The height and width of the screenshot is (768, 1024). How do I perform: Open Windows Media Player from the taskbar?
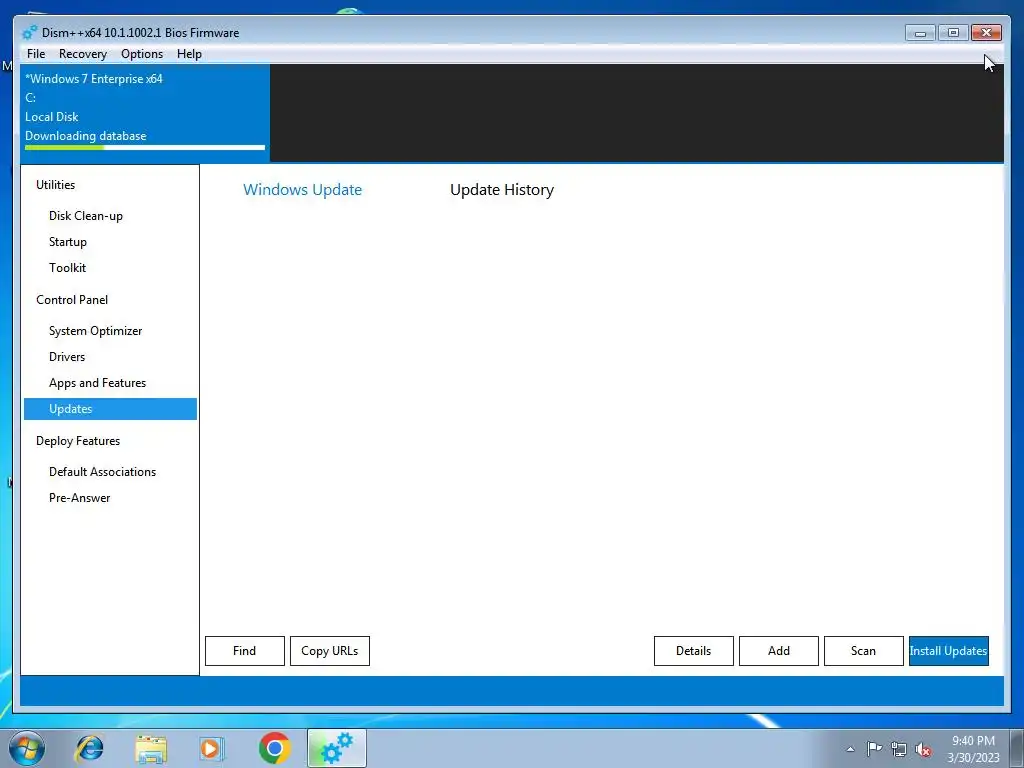coord(212,748)
